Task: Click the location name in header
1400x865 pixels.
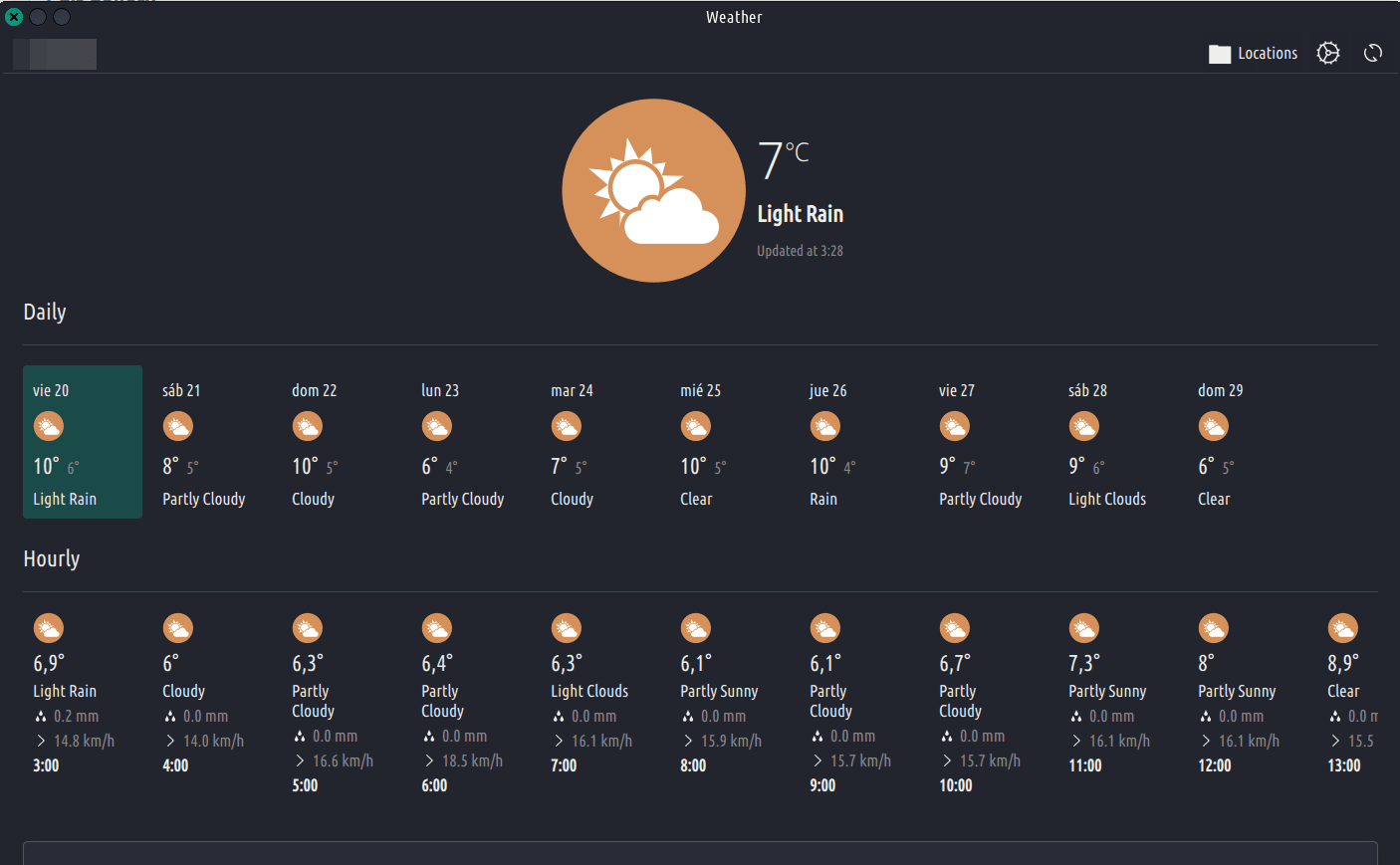Action: tap(55, 54)
